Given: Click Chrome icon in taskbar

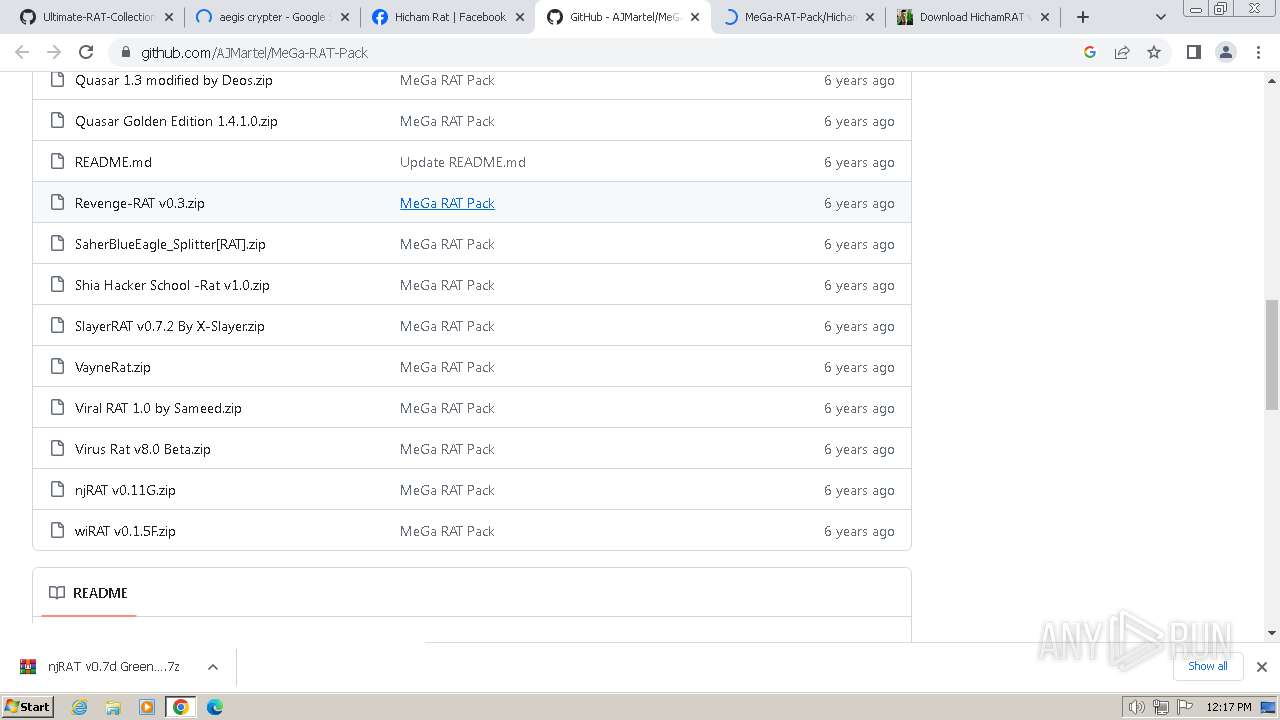Looking at the screenshot, I should pyautogui.click(x=181, y=707).
